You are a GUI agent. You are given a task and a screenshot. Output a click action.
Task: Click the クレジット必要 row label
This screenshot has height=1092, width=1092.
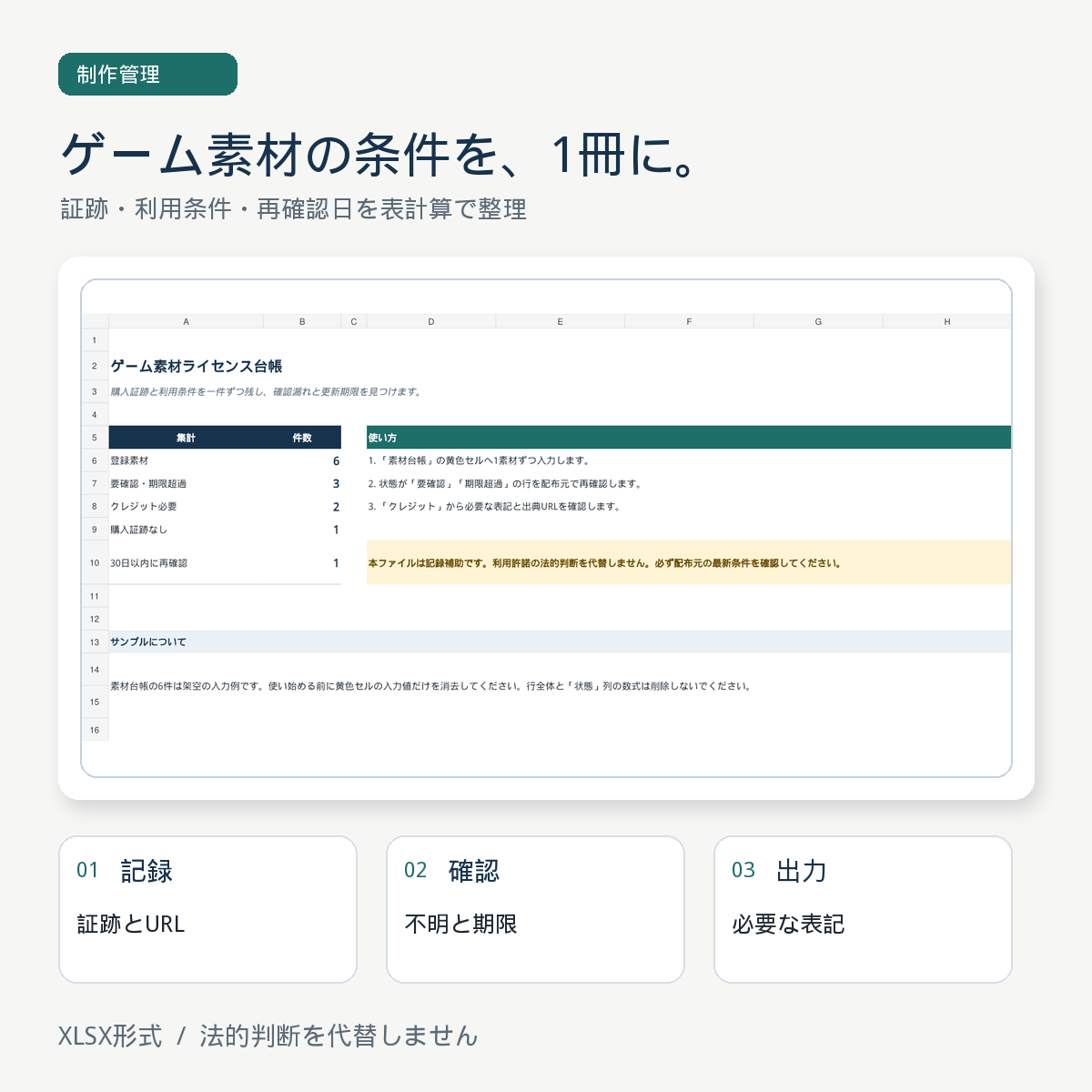[144, 506]
